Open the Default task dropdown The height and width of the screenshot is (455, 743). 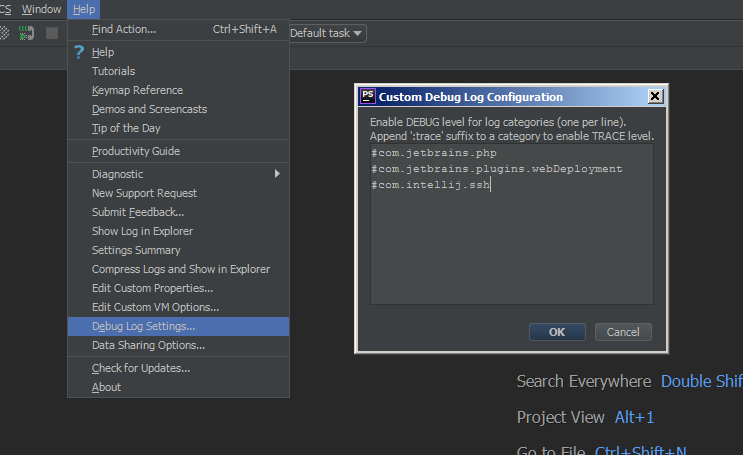(x=327, y=33)
